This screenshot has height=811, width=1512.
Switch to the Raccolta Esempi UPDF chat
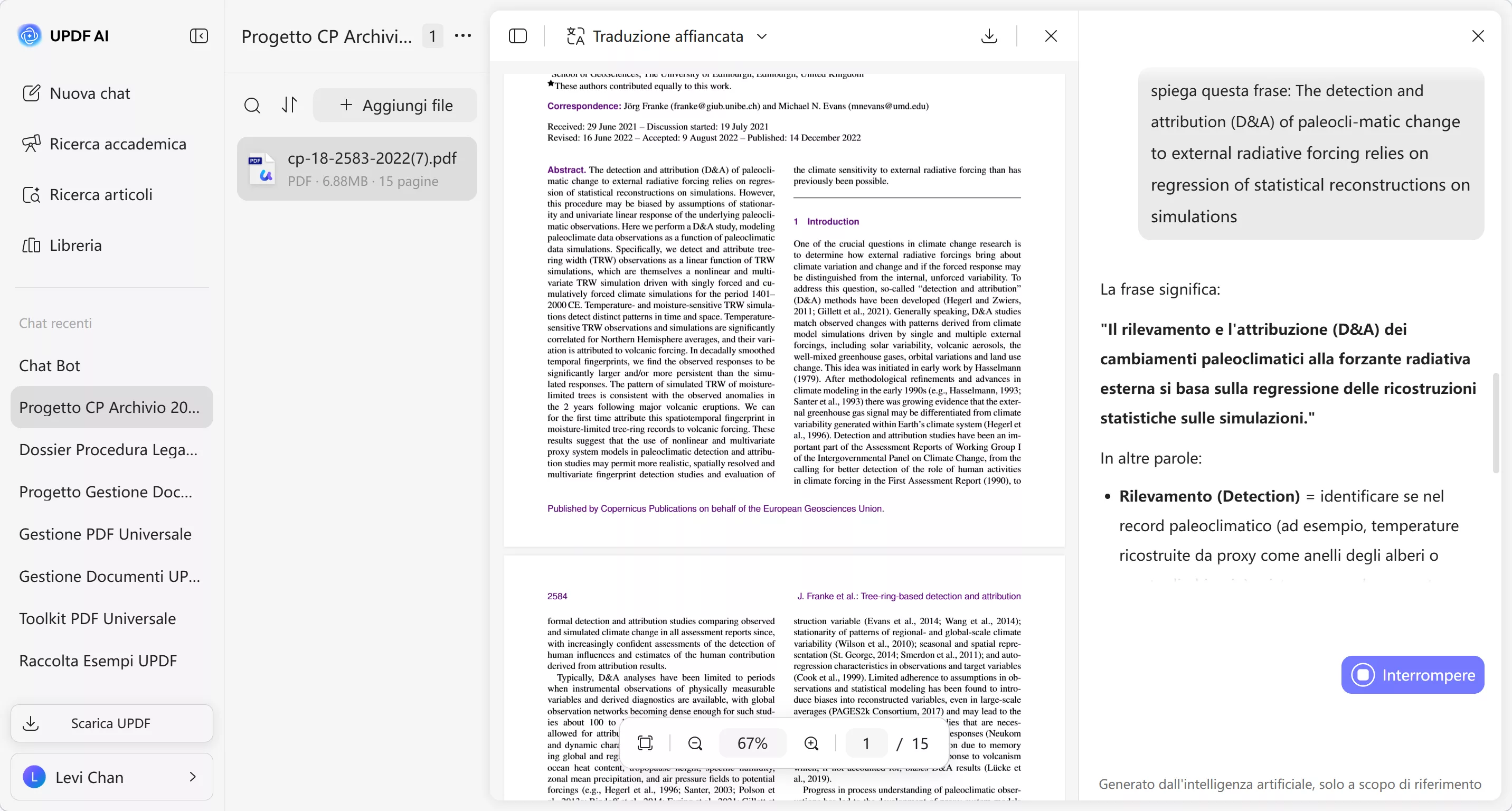pyautogui.click(x=98, y=661)
